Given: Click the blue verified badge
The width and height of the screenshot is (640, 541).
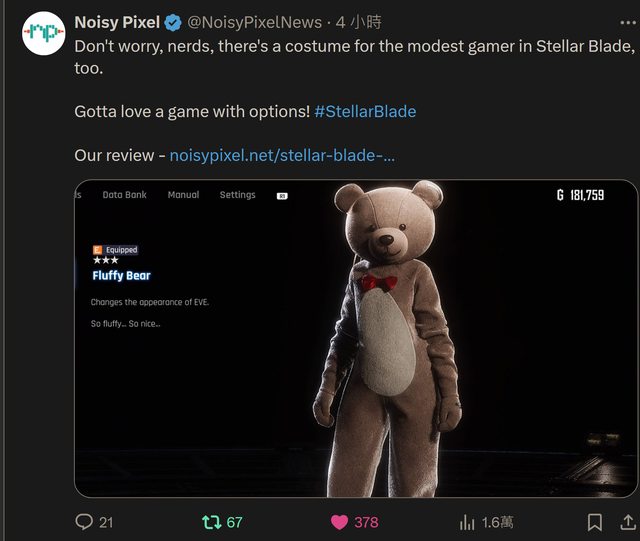Looking at the screenshot, I should (173, 22).
